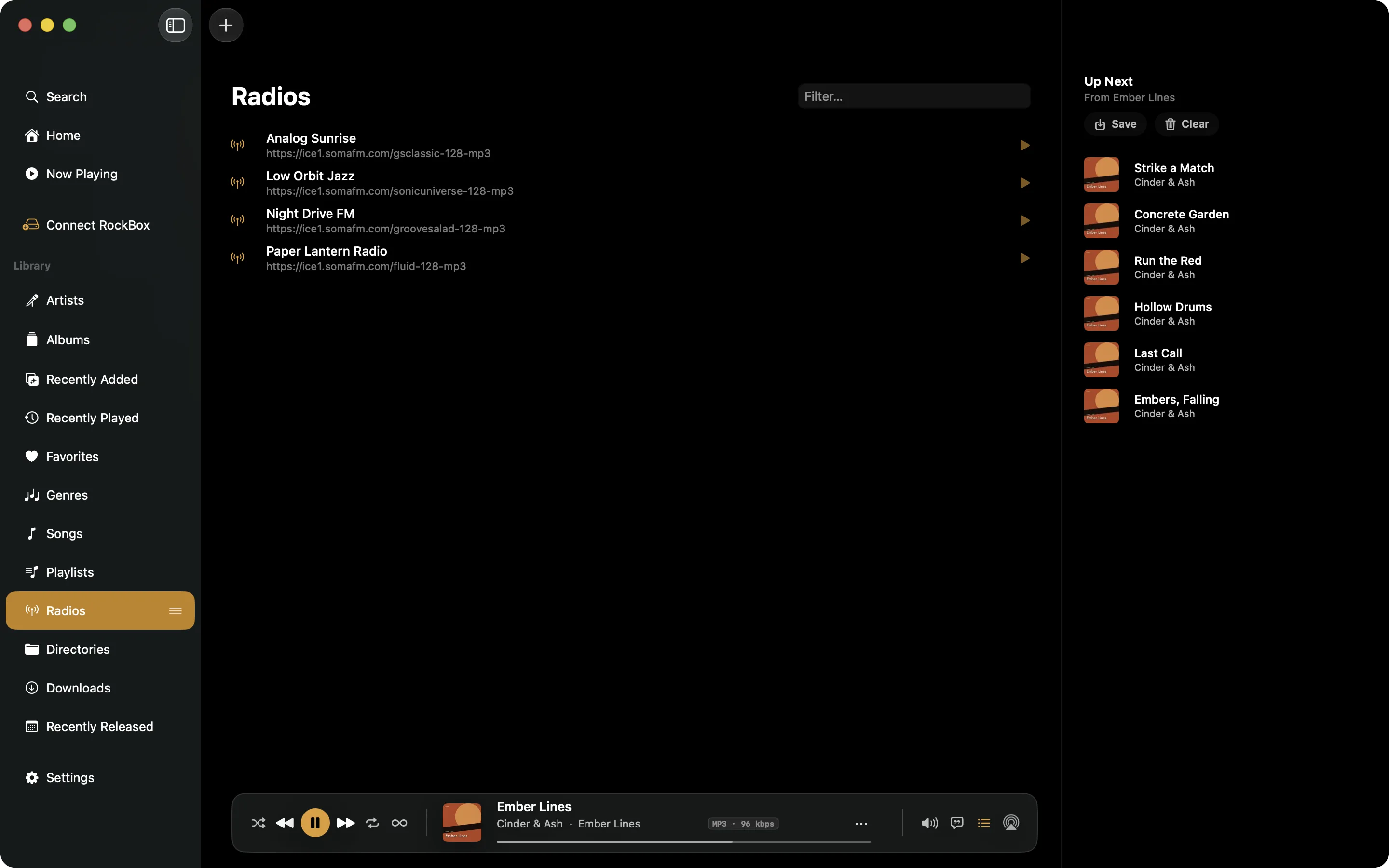Select the Low Orbit Jazz station name
1389x868 pixels.
(311, 176)
